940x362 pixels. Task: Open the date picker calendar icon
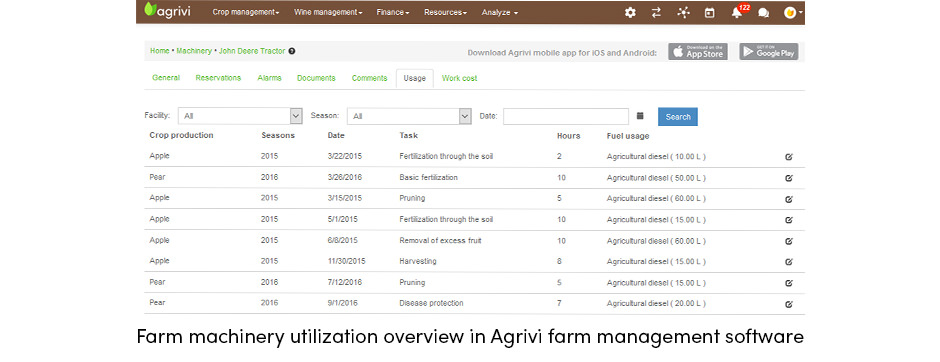click(640, 116)
